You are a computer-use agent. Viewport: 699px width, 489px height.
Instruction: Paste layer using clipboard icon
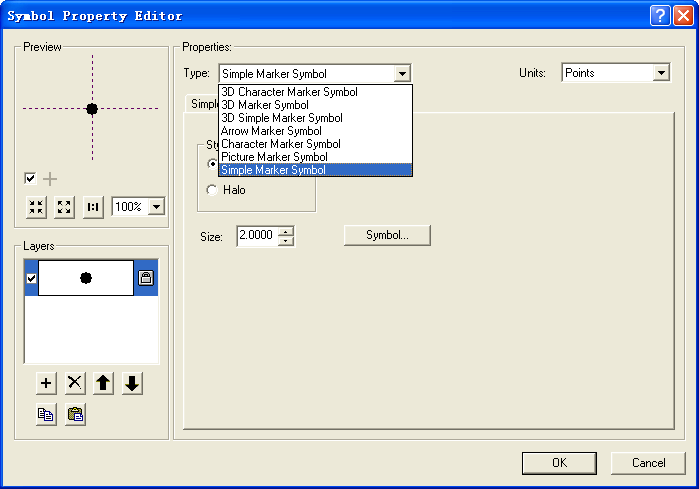tap(76, 414)
